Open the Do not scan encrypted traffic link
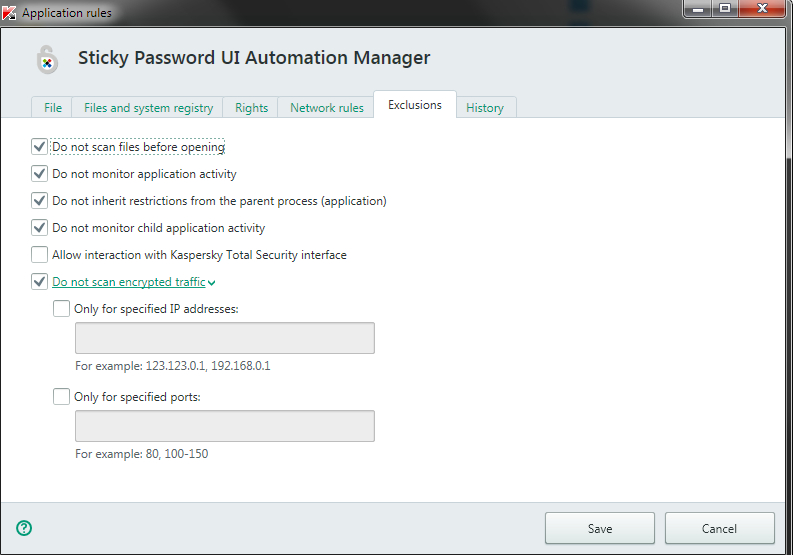The image size is (793, 555). [128, 282]
